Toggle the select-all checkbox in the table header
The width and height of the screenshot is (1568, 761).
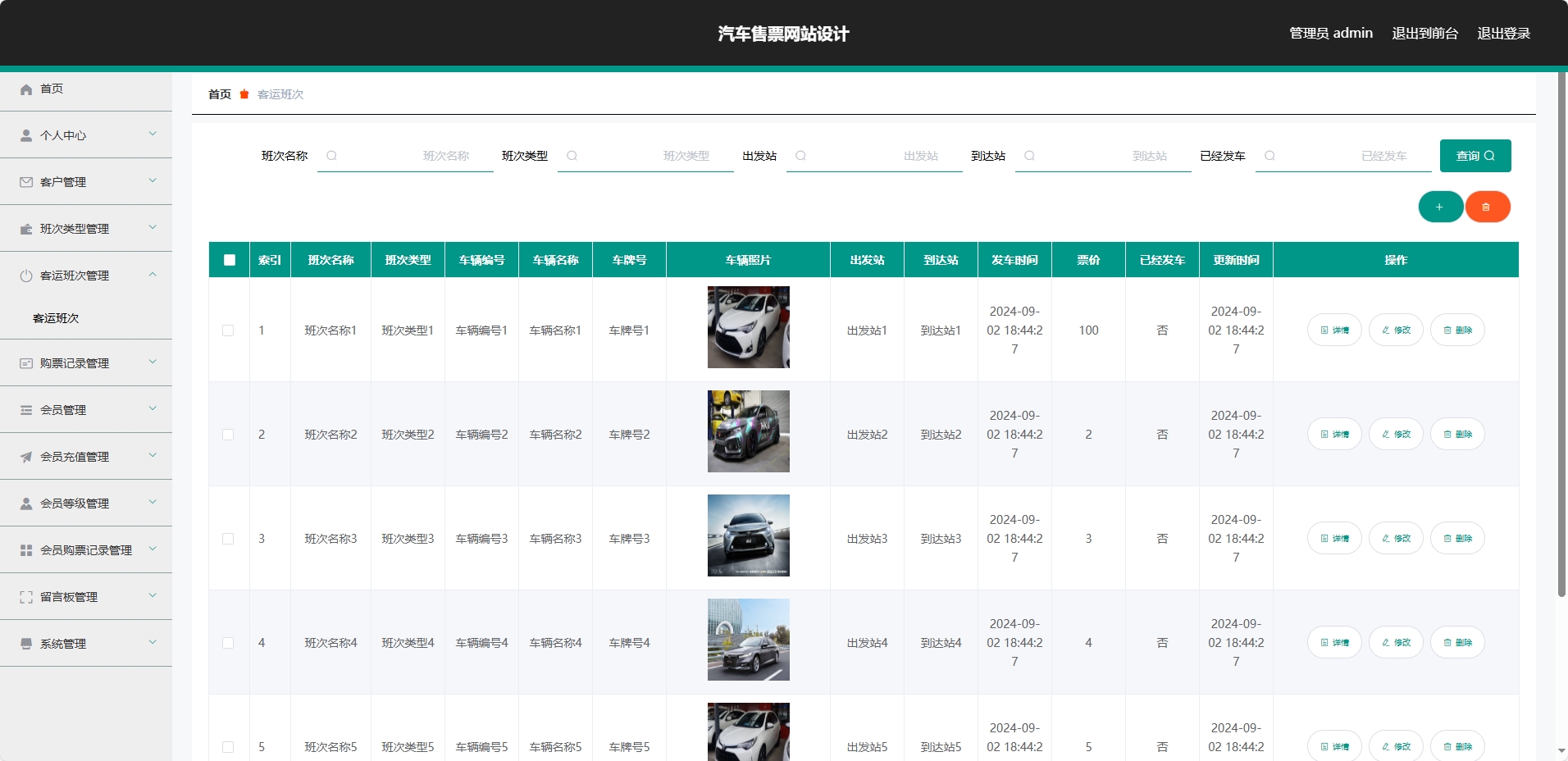pyautogui.click(x=229, y=259)
